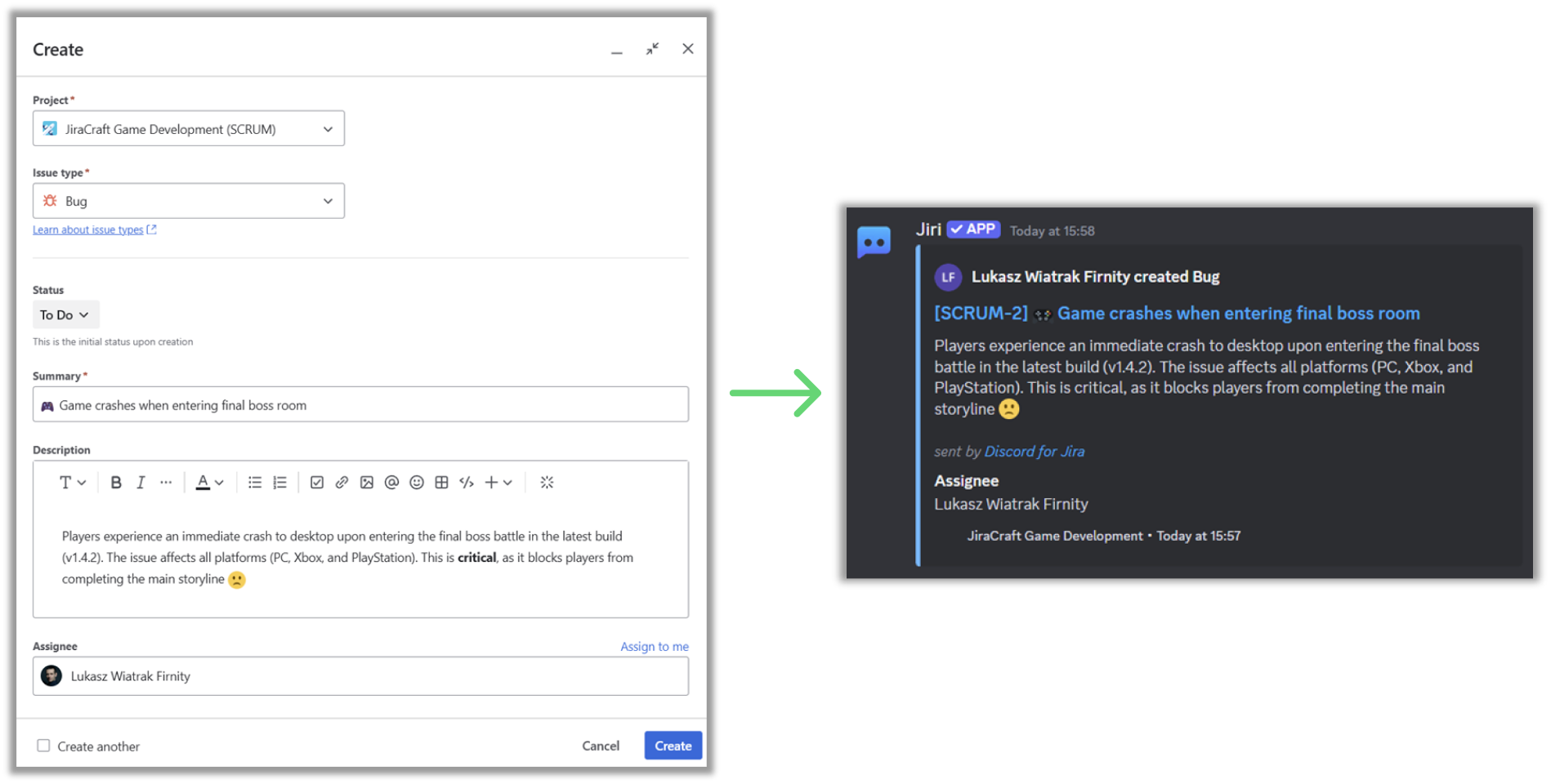Close the Create dialog
Screen dimensions: 1551x784
pos(688,49)
